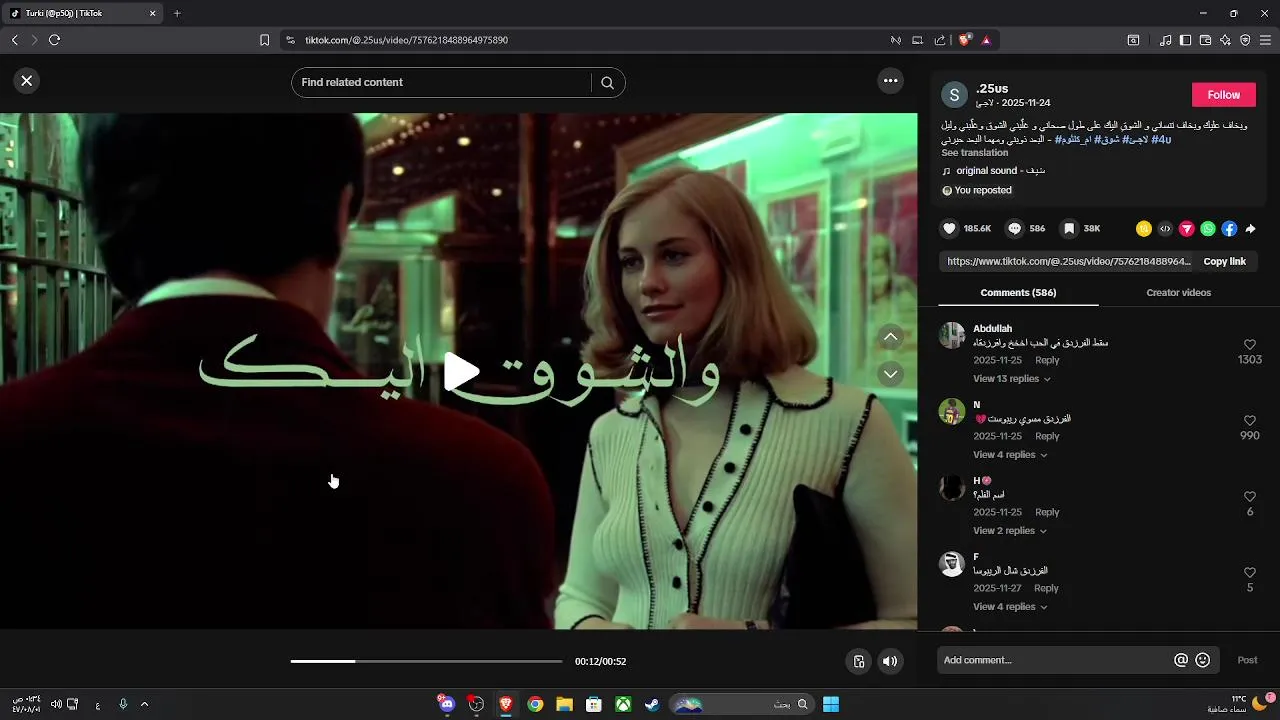Click the Add comment input field

click(1055, 660)
